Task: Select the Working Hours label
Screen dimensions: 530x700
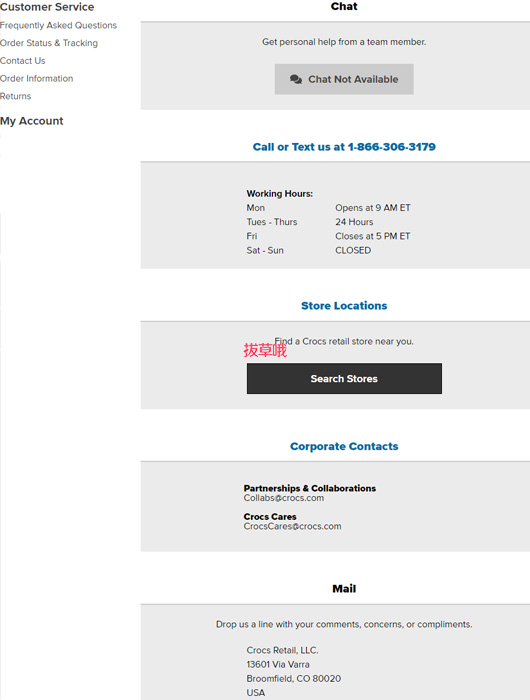Action: coord(280,194)
